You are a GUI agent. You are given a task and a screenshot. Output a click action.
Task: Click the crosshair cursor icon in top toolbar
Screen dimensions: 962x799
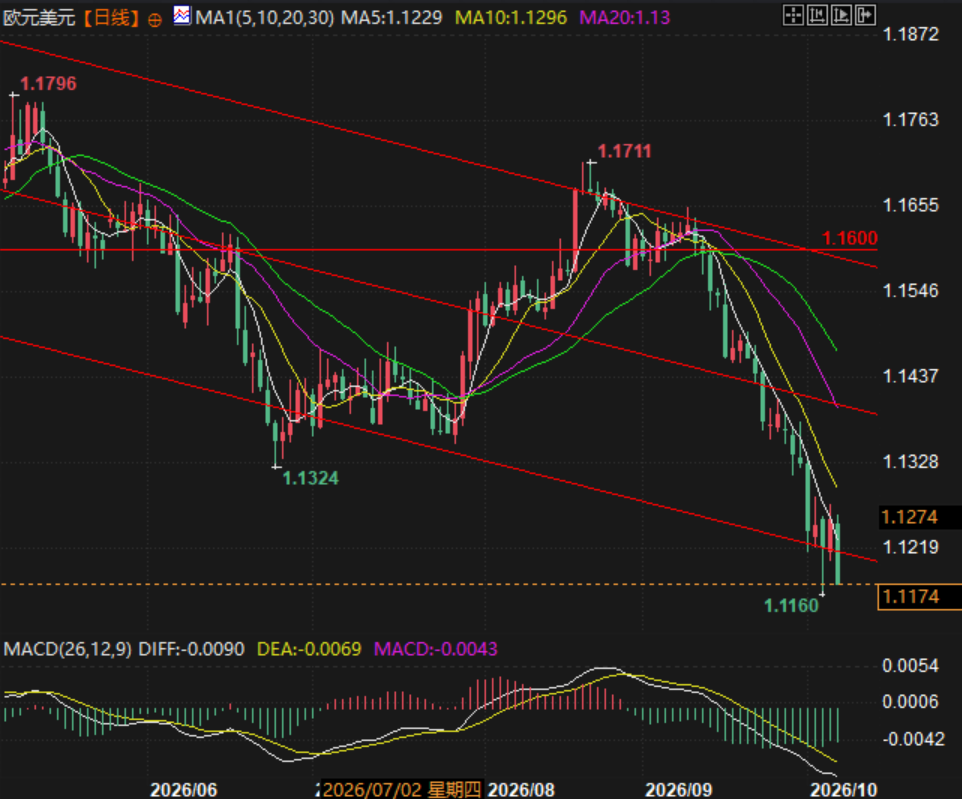point(793,15)
